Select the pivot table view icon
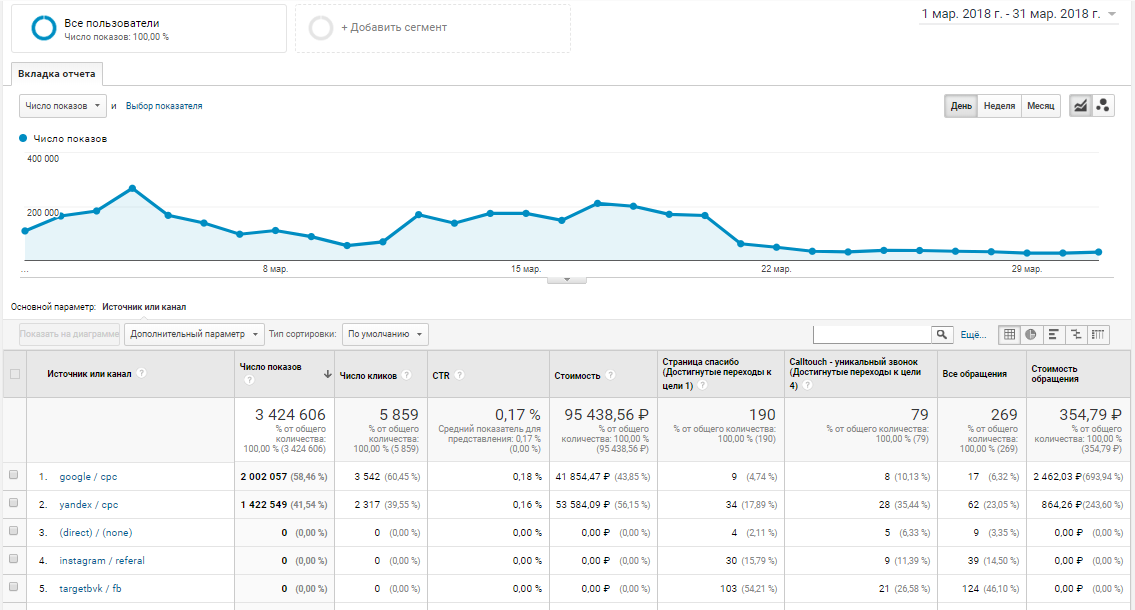Viewport: 1135px width, 610px height. pos(1099,334)
